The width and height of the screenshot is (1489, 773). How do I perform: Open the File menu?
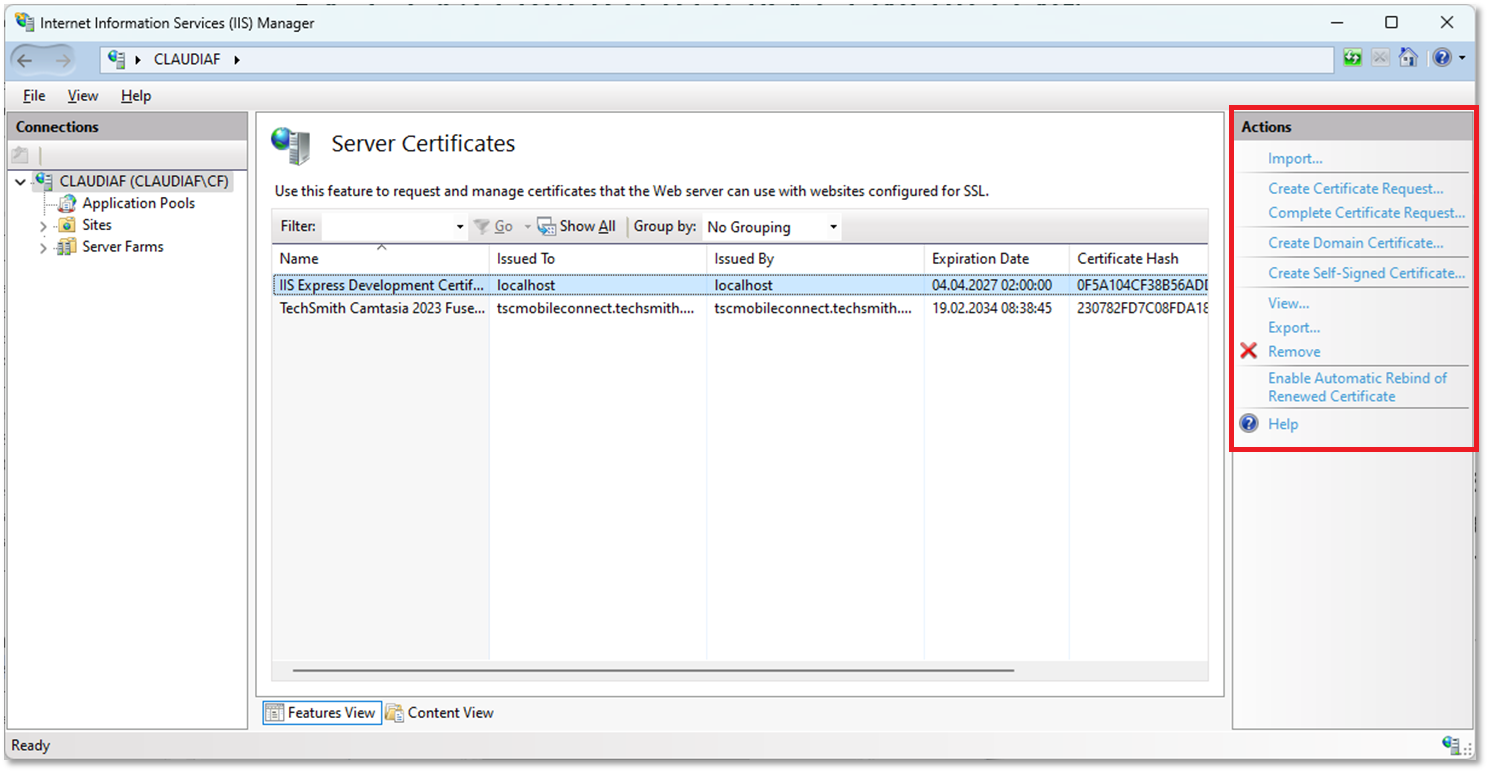pos(34,96)
